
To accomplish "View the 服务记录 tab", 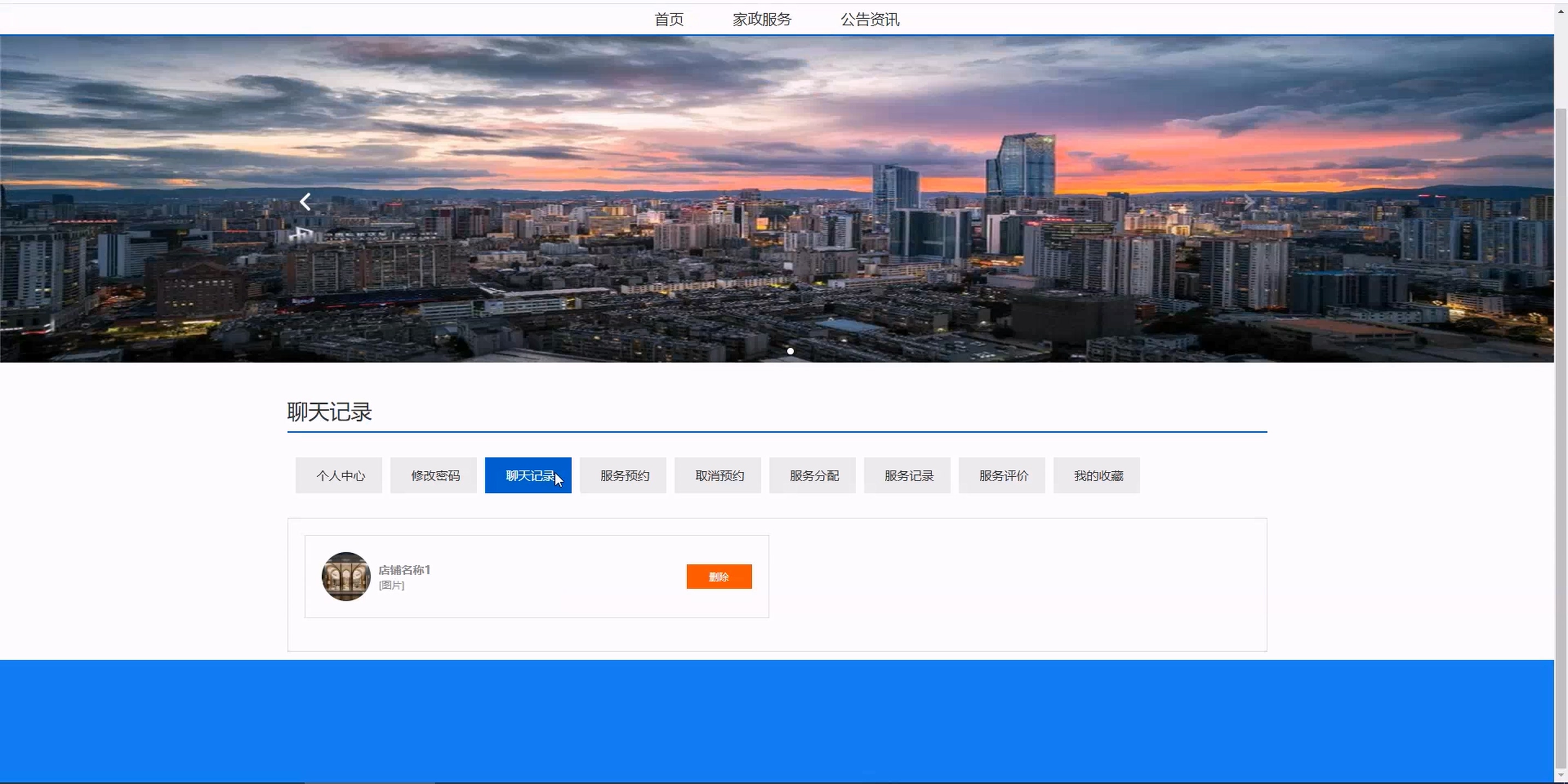I will (907, 476).
